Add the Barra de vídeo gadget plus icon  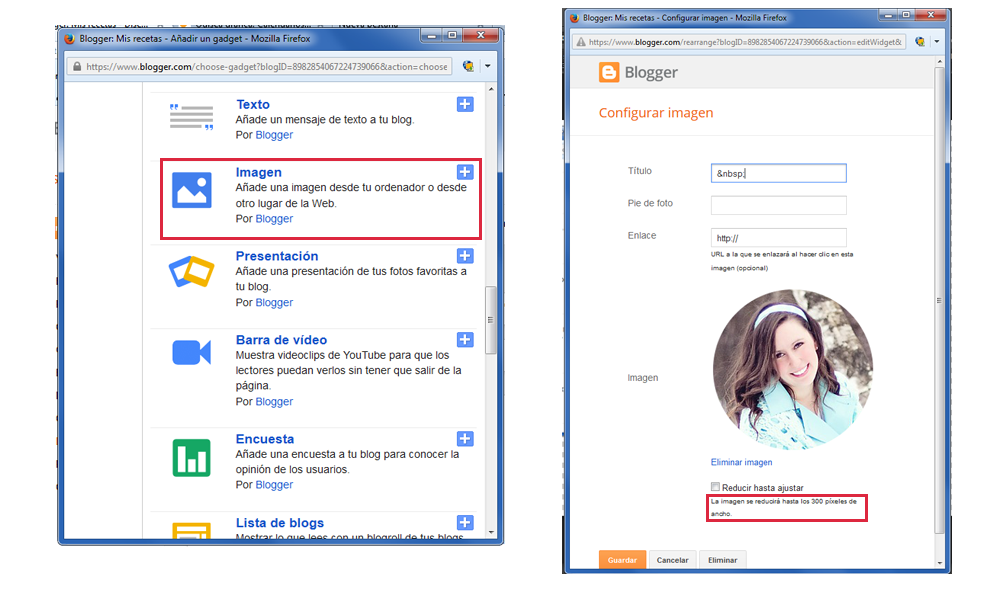point(466,340)
